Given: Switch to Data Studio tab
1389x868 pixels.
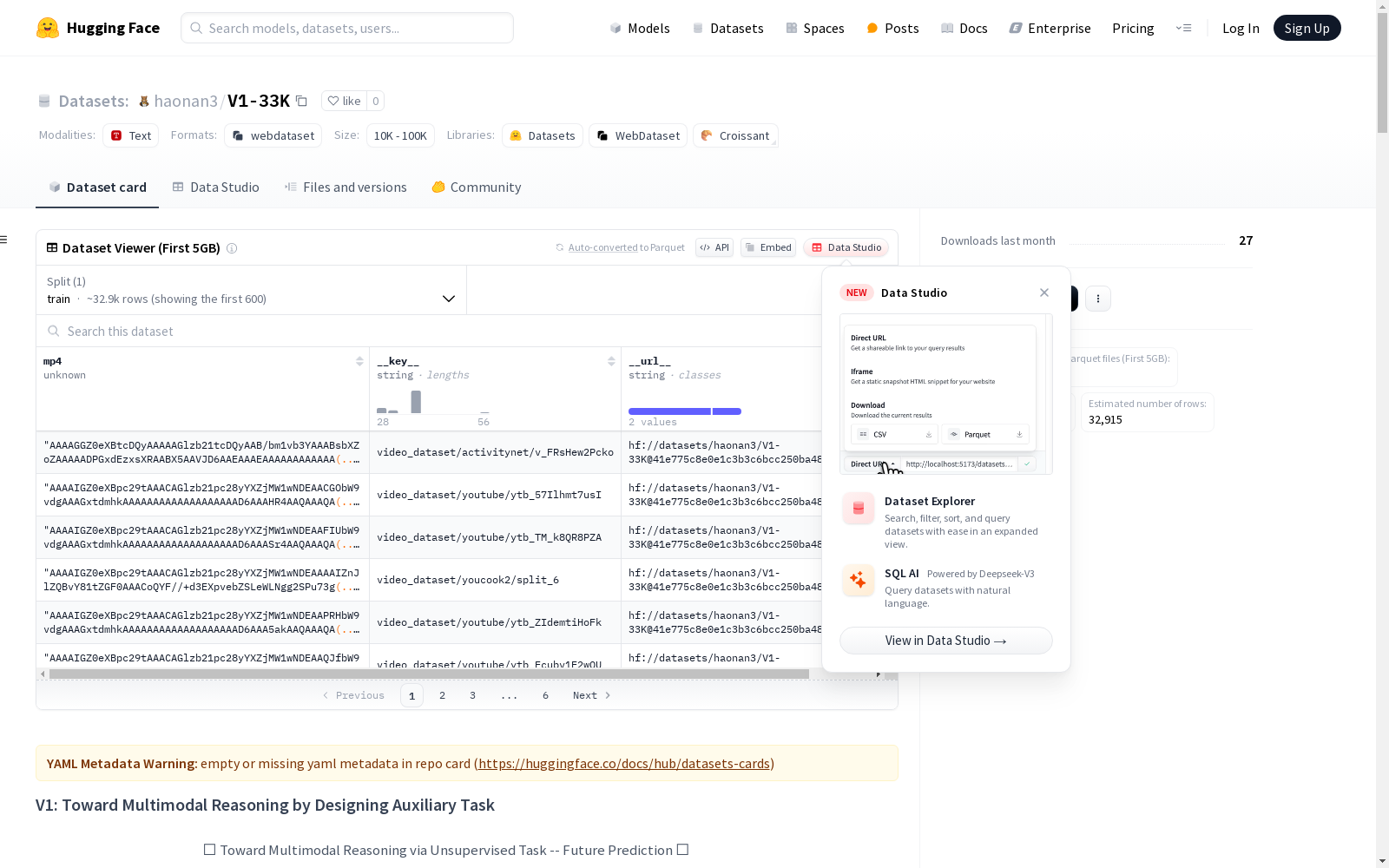Looking at the screenshot, I should coord(215,187).
